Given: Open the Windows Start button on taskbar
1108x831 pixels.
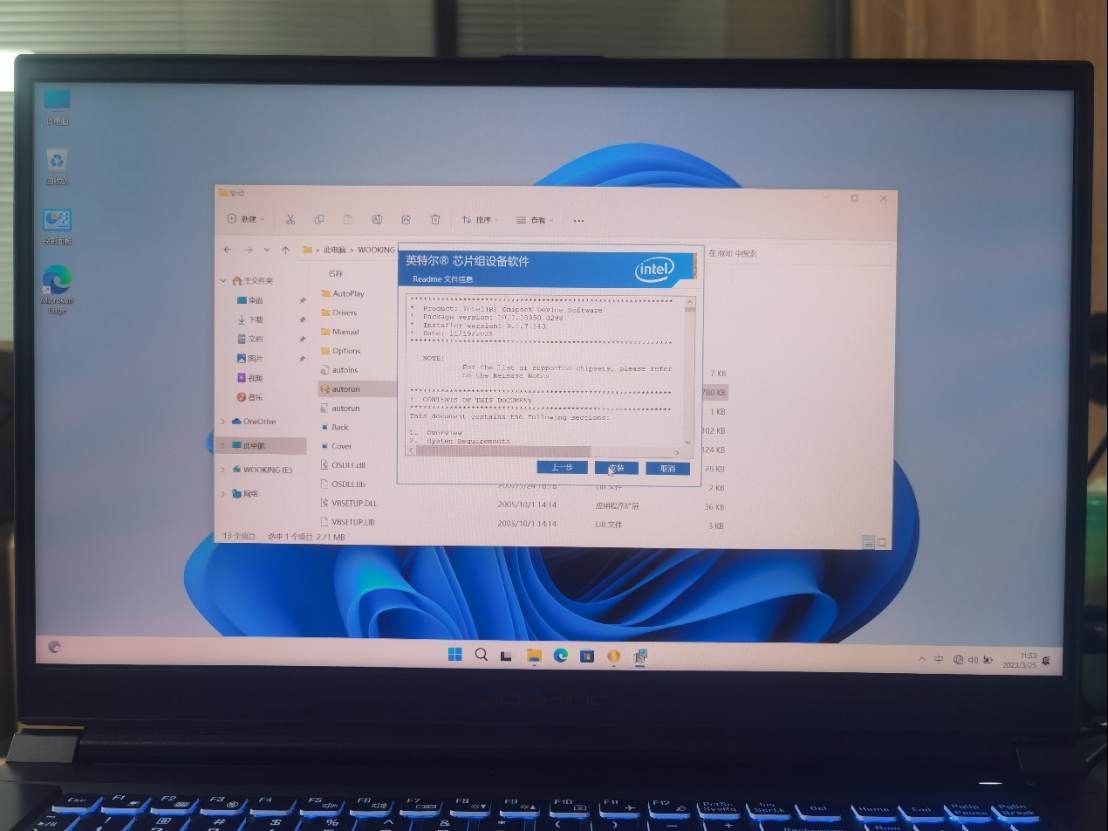Looking at the screenshot, I should [x=455, y=654].
